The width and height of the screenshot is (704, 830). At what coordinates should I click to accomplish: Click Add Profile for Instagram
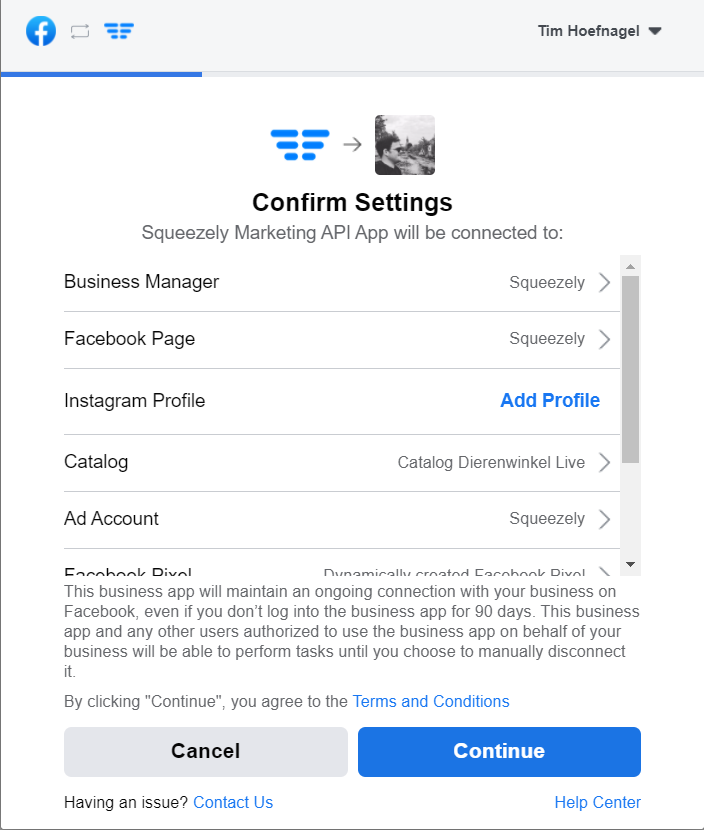pyautogui.click(x=550, y=401)
